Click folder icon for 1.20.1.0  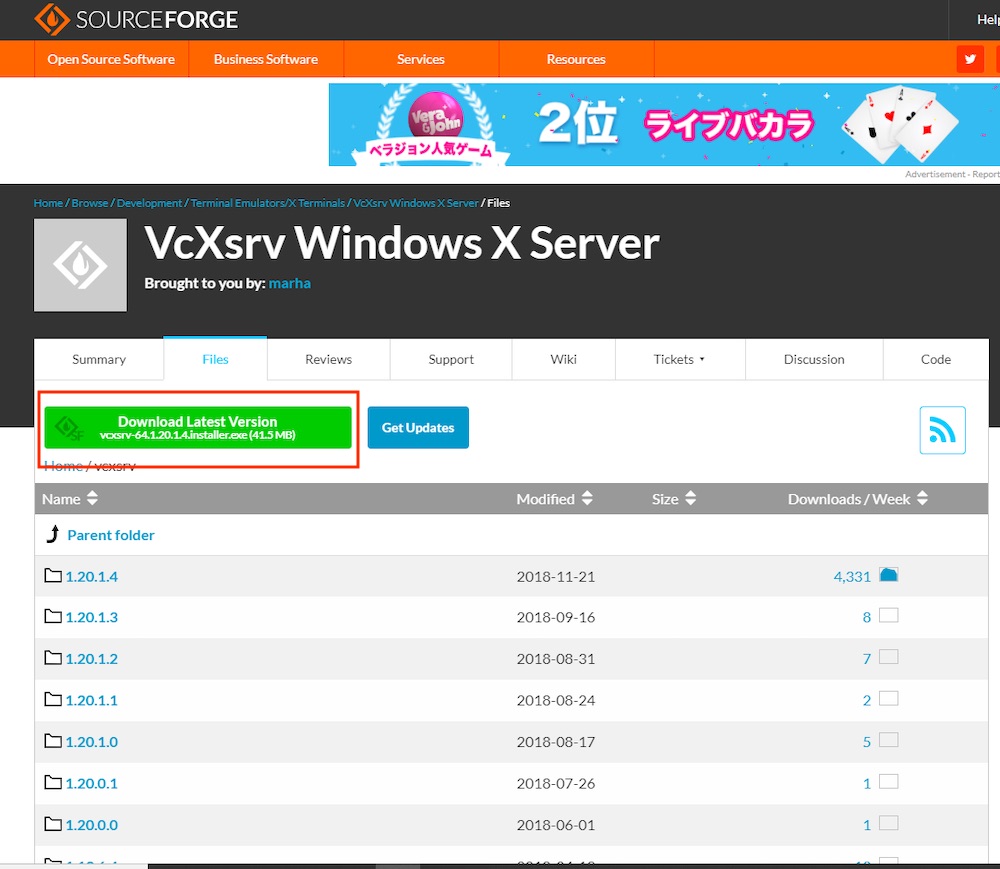coord(53,741)
